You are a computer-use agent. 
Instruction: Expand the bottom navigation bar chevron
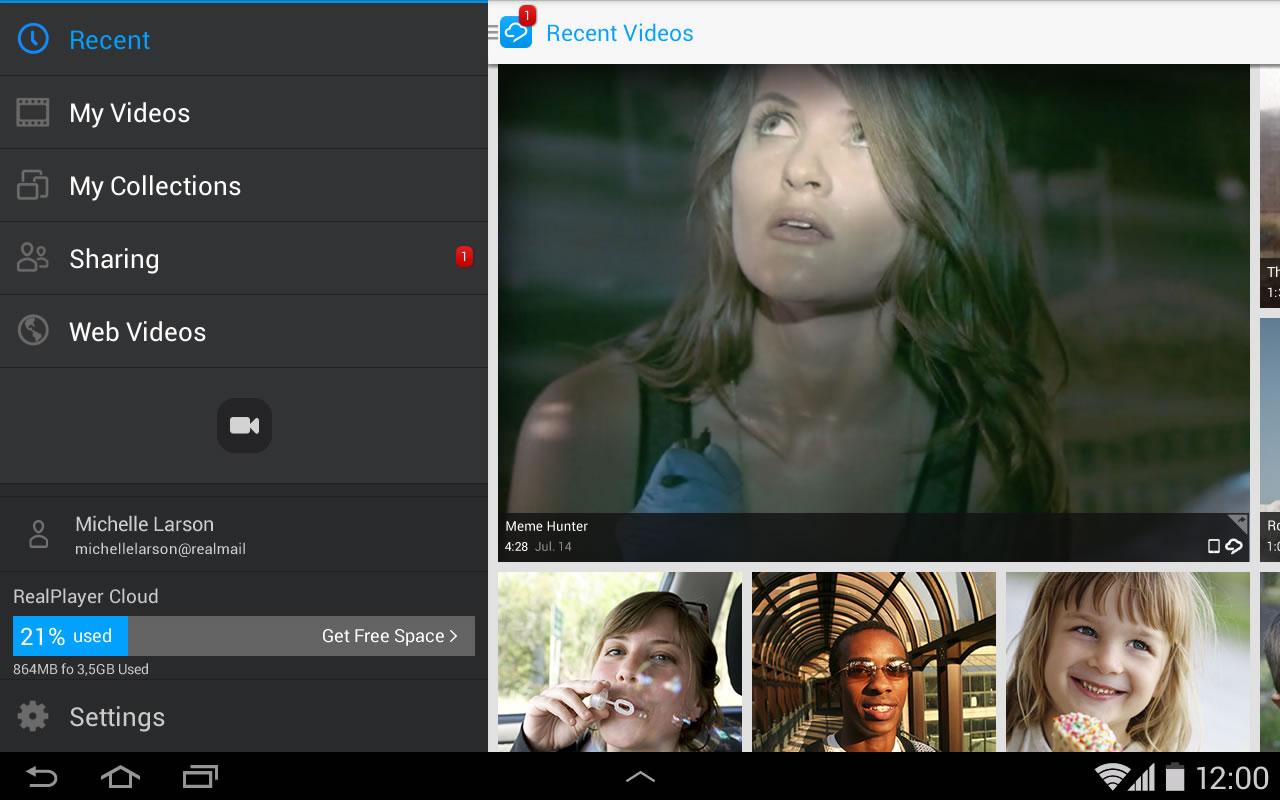[x=640, y=776]
